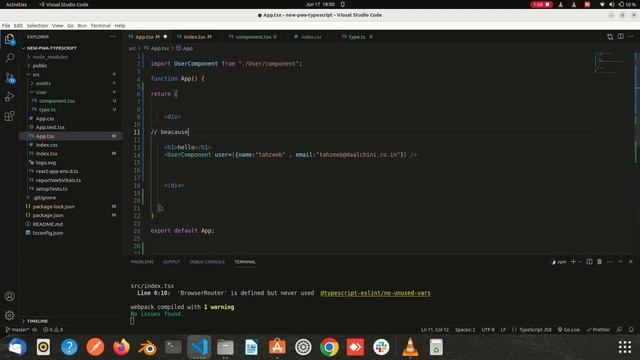Click the feedback icon in status bar
The height and width of the screenshot is (360, 640).
pyautogui.click(x=619, y=329)
